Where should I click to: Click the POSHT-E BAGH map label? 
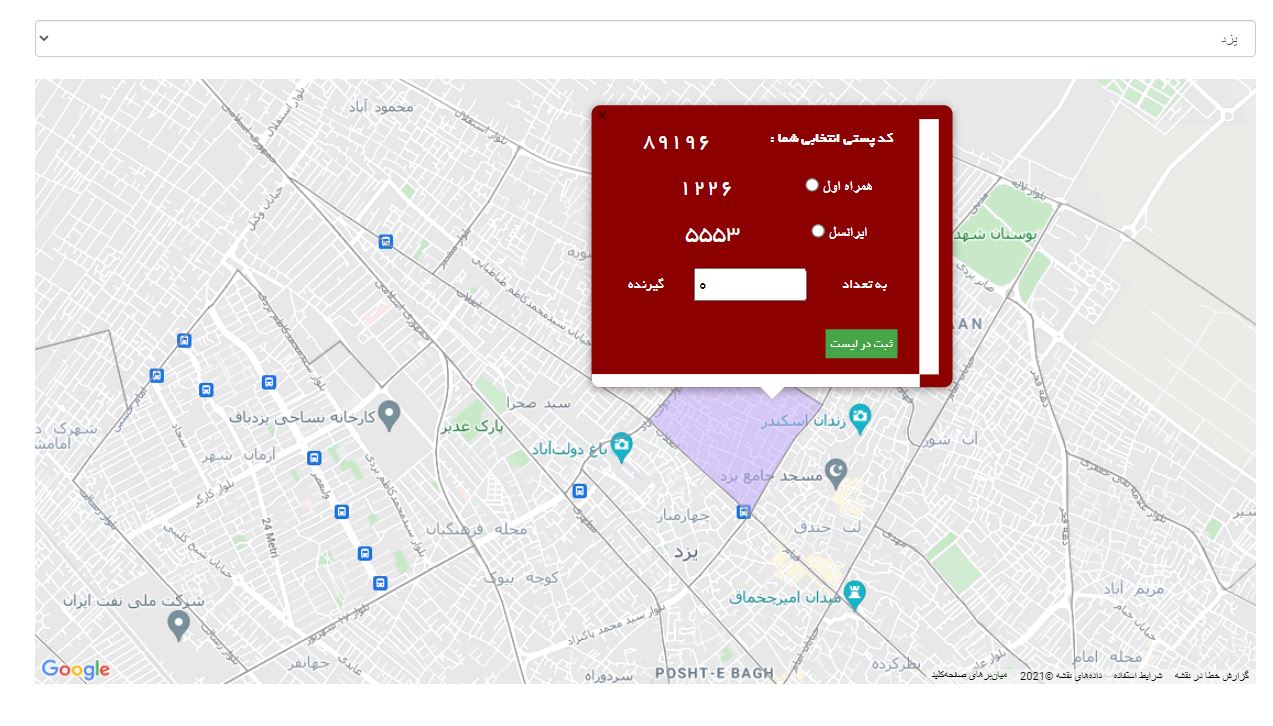coord(714,673)
